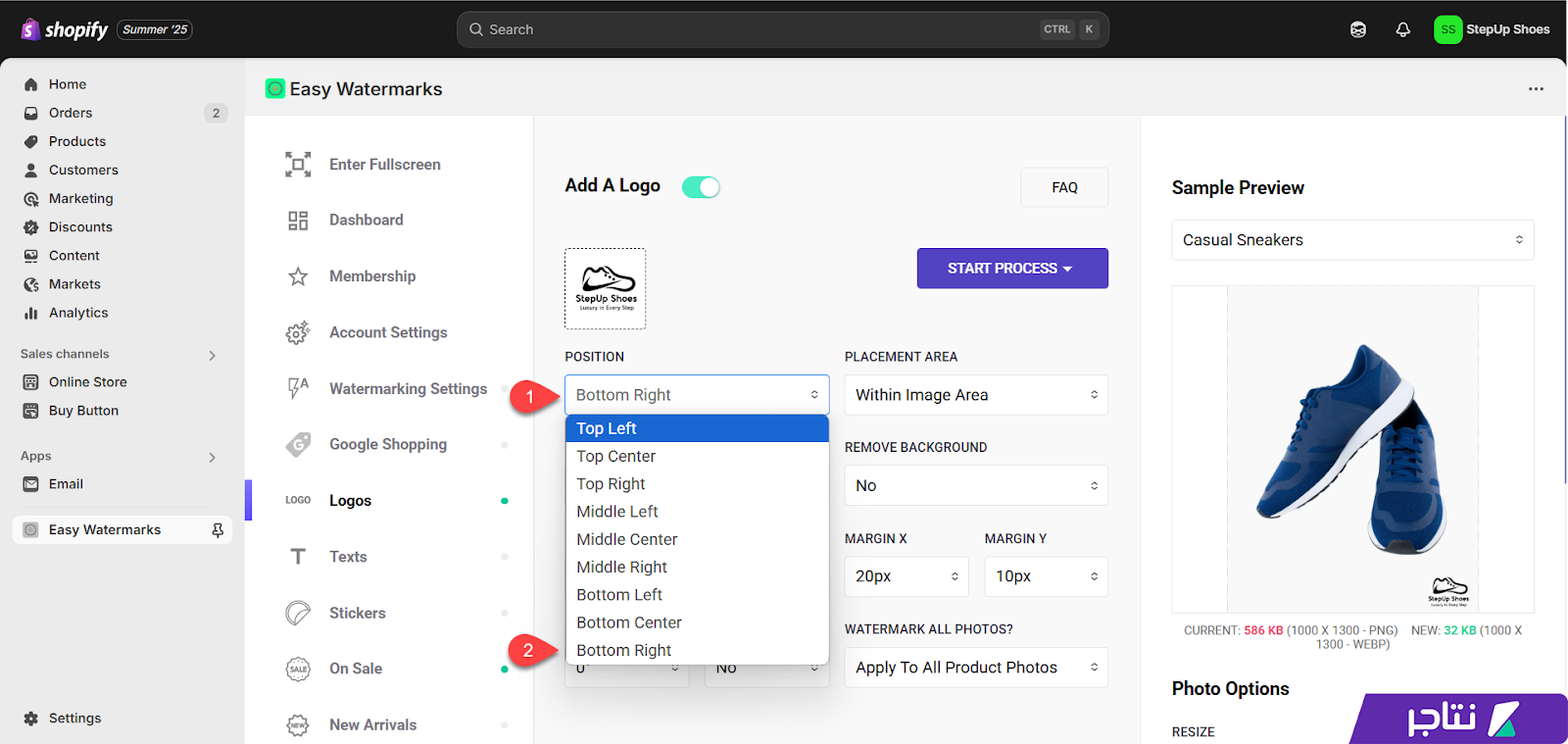
Task: Click the Summer '25 edition badge
Action: click(x=155, y=29)
